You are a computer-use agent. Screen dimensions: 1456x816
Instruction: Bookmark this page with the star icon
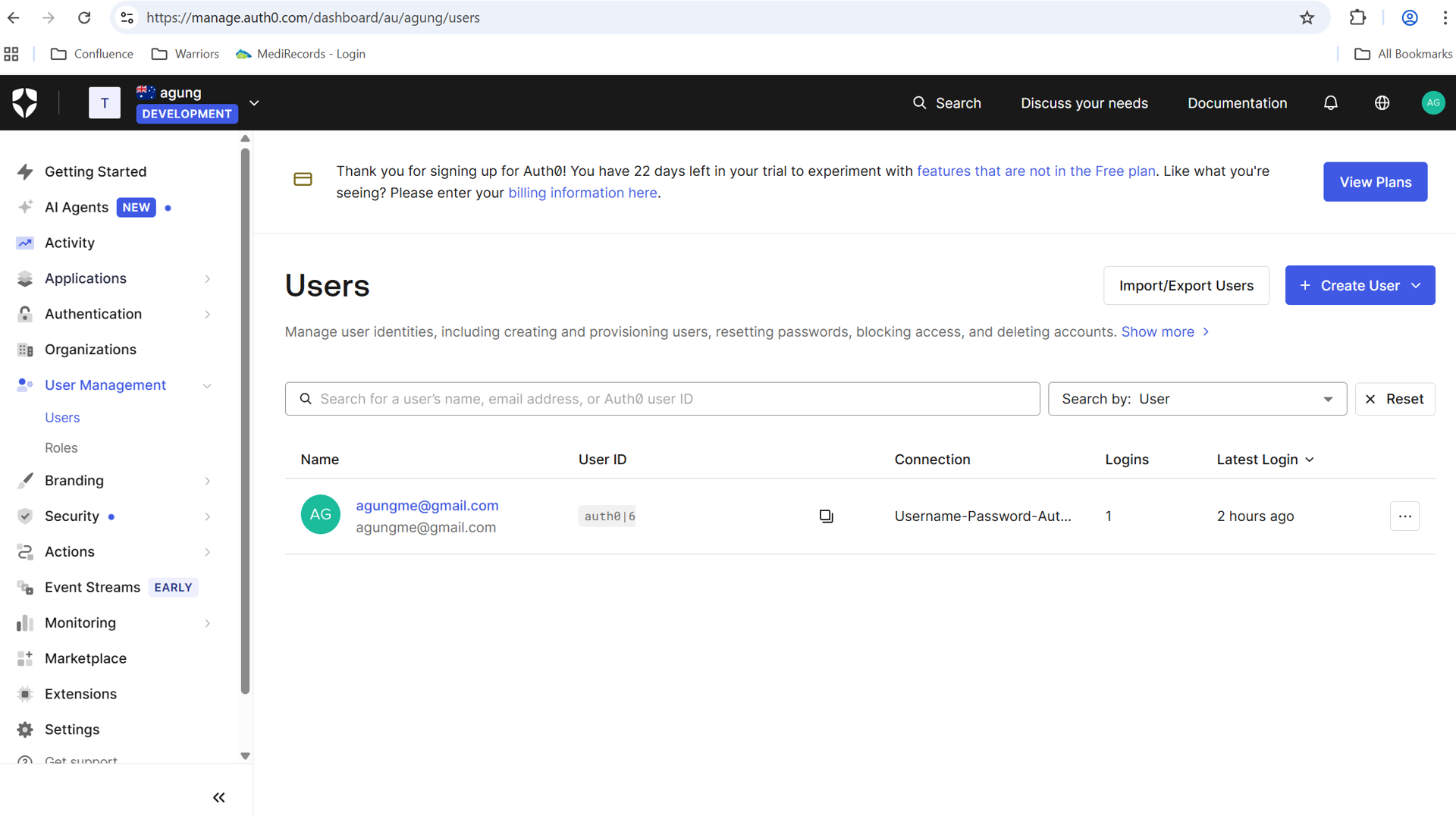(1307, 17)
